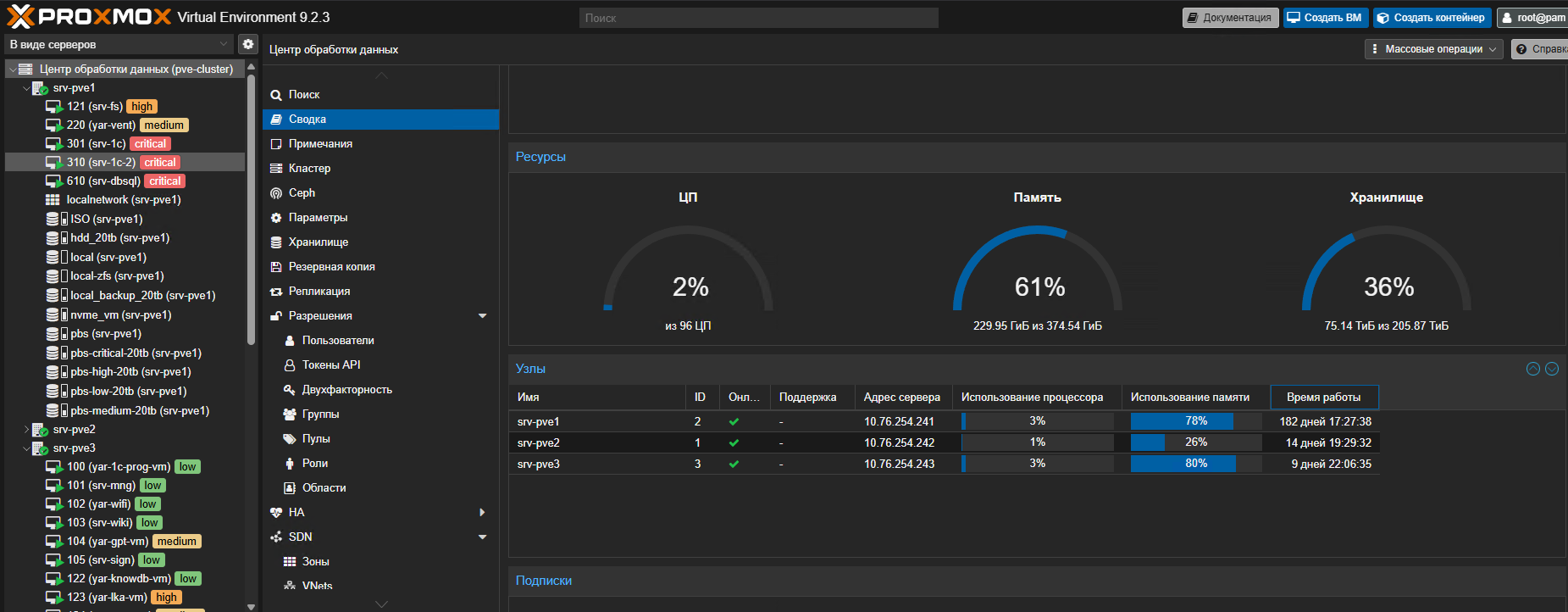Click the Proxmox logo
This screenshot has height=612, width=1568.
[89, 17]
